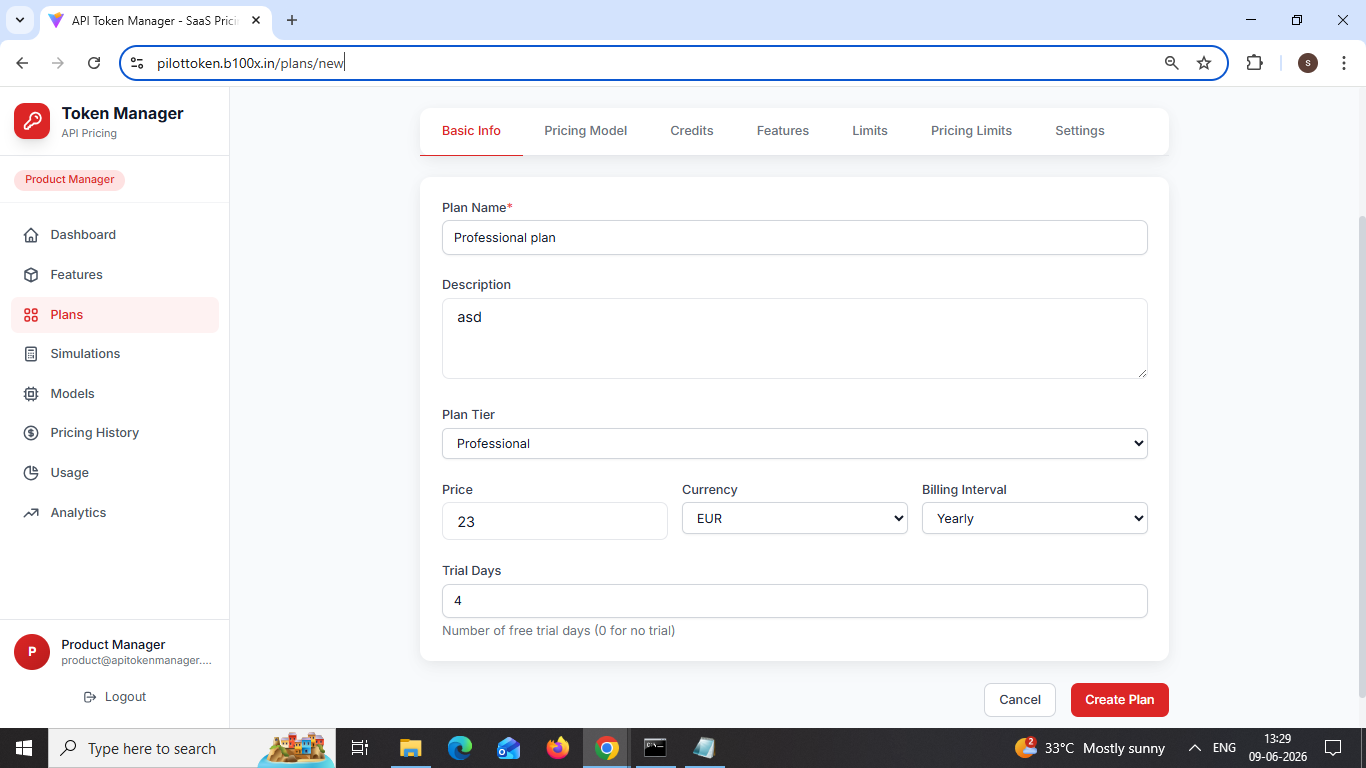The image size is (1366, 768).
Task: Click the Product Manager avatar circle
Action: click(x=32, y=652)
